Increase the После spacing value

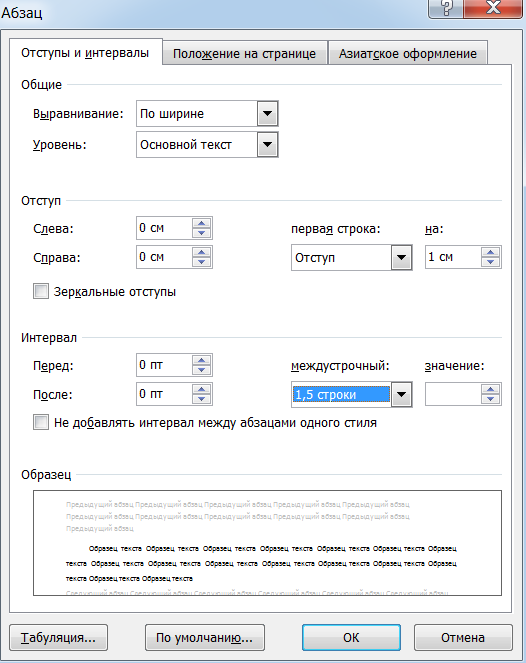coord(201,389)
